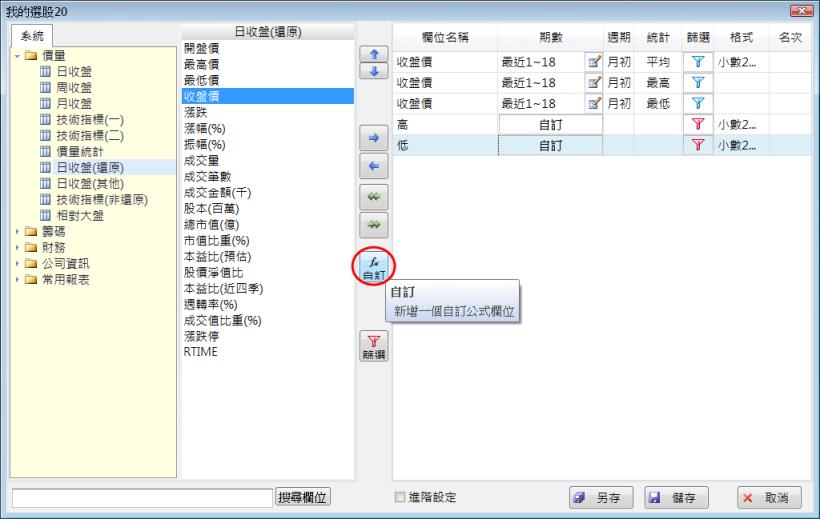The width and height of the screenshot is (820, 519).
Task: Select 市值比重(%) in the field list
Action: [x=217, y=240]
